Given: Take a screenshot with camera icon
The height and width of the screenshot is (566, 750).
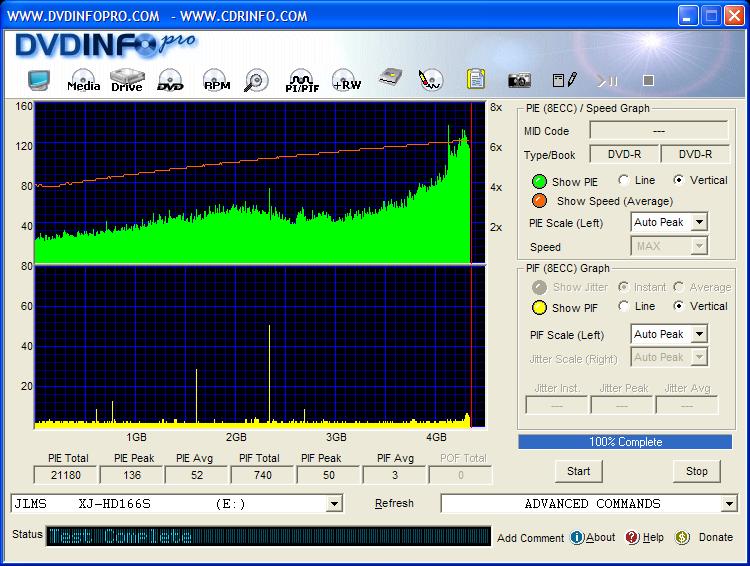Looking at the screenshot, I should click(x=519, y=80).
